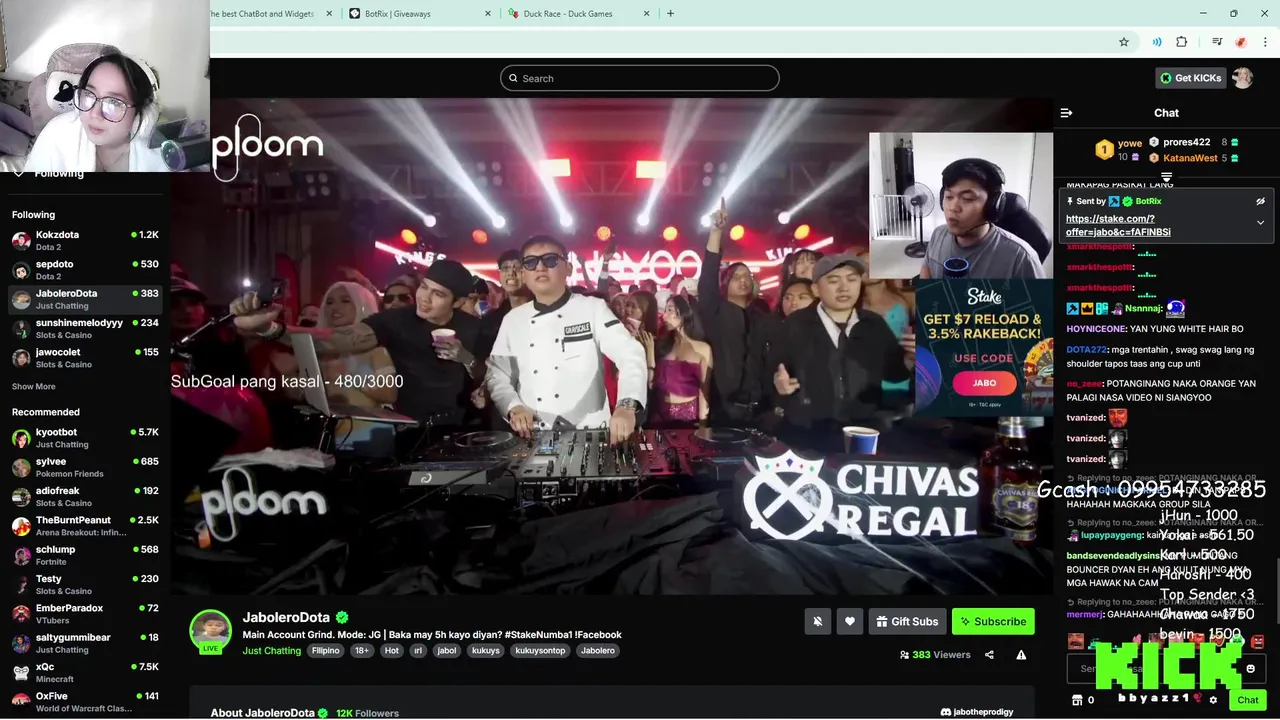This screenshot has width=1280, height=720.
Task: Open the chat shop icon
Action: pos(1077,700)
